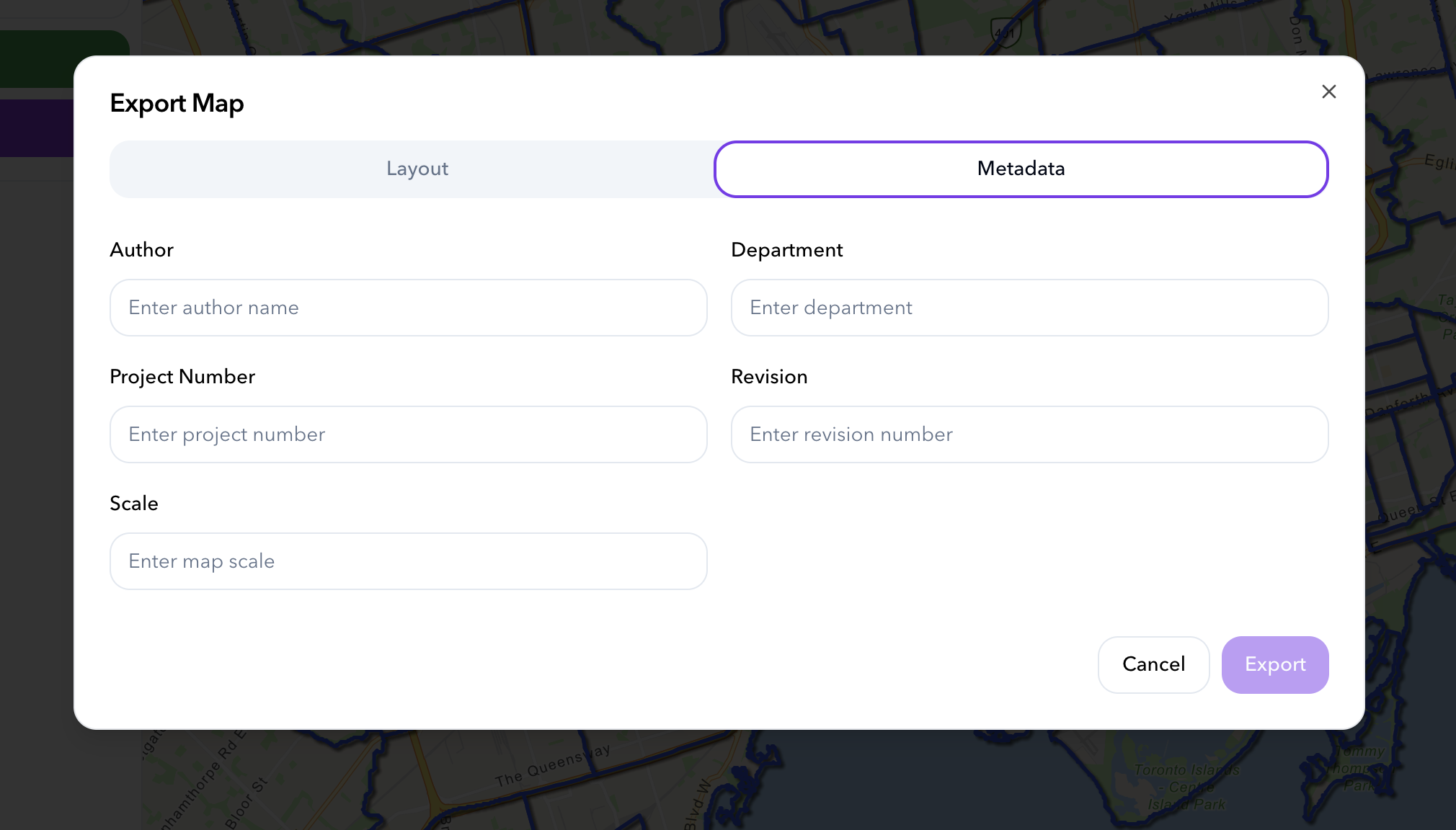
Task: Click the Scale heading in the dialog
Action: point(133,503)
